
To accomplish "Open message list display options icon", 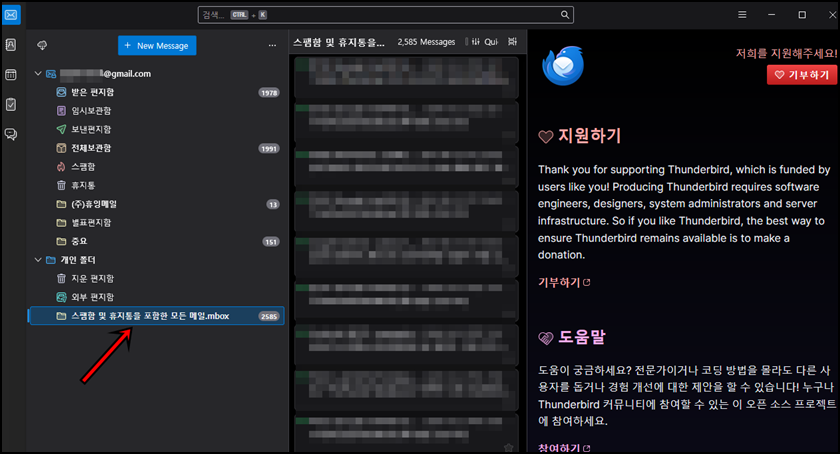I will tap(513, 42).
